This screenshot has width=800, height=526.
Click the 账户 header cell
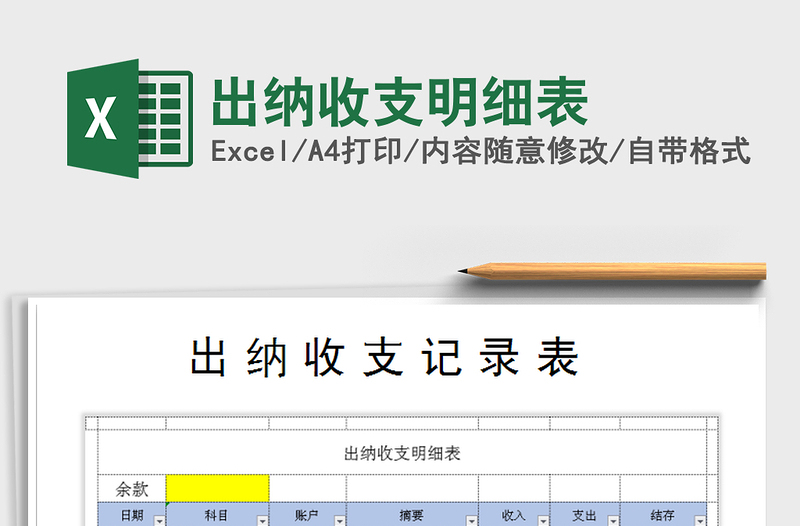click(x=308, y=514)
